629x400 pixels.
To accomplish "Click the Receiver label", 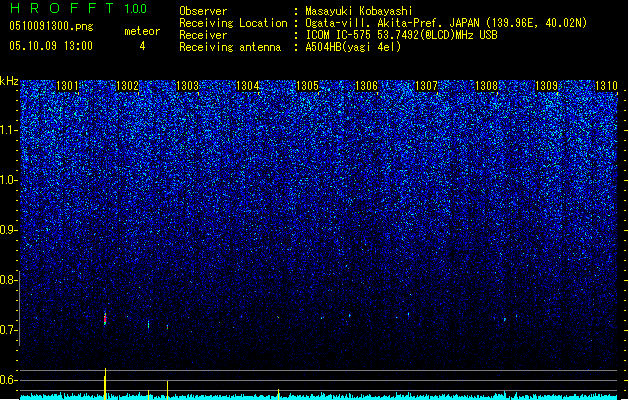I will [x=203, y=35].
